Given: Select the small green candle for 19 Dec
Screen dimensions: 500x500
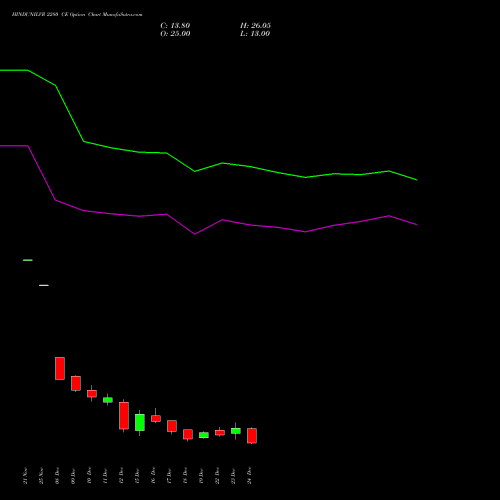Looking at the screenshot, I should (204, 435).
